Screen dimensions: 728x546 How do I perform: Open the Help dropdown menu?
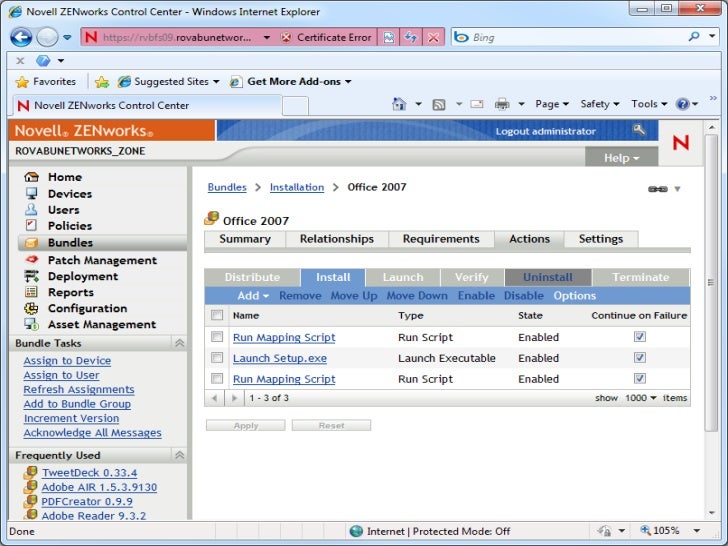(x=622, y=158)
